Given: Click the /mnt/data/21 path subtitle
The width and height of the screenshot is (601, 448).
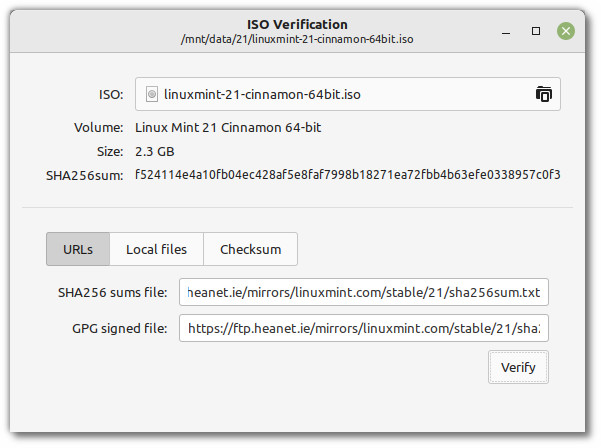Looking at the screenshot, I should coord(296,39).
